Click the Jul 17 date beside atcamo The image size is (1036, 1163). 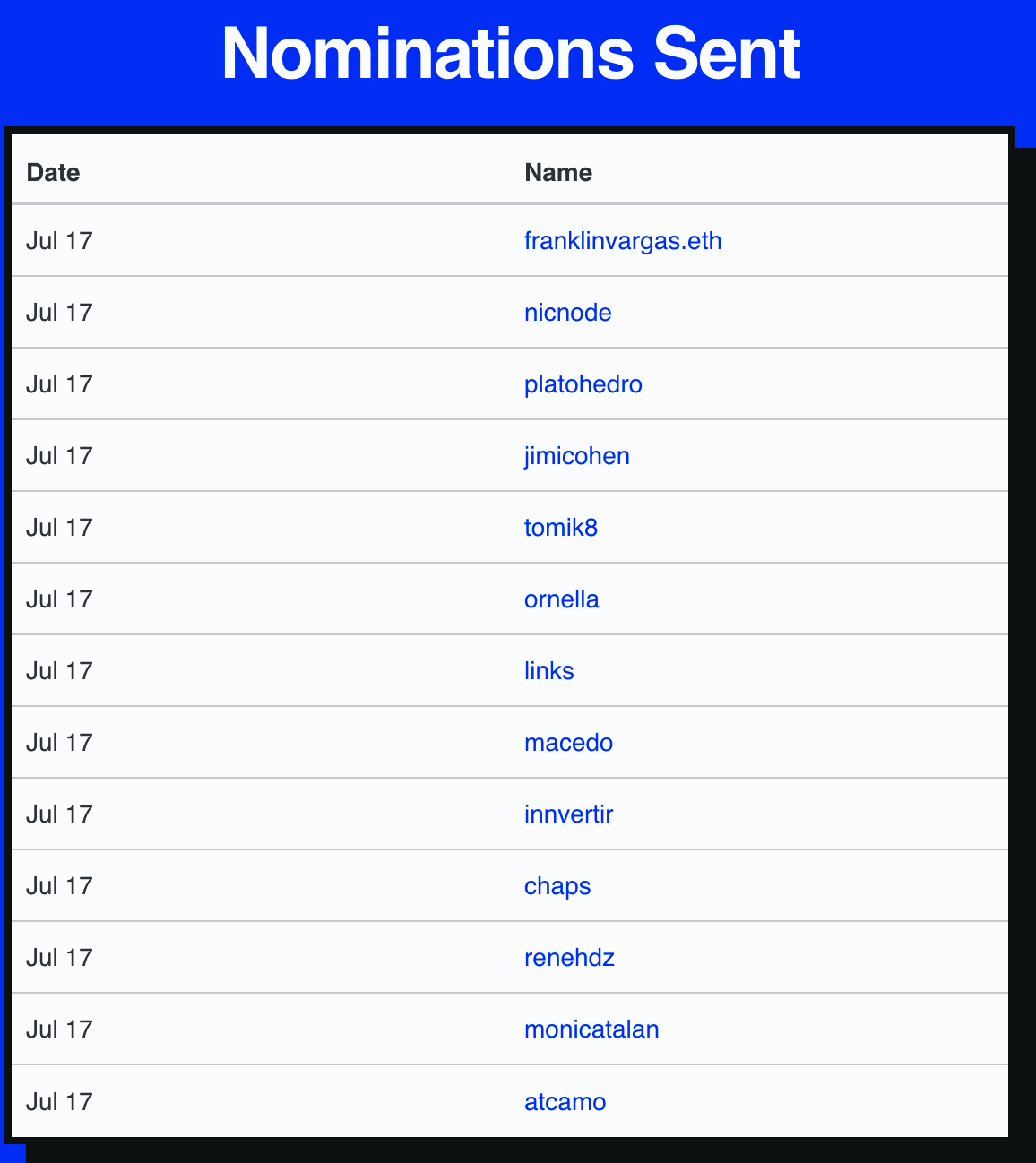[59, 1102]
